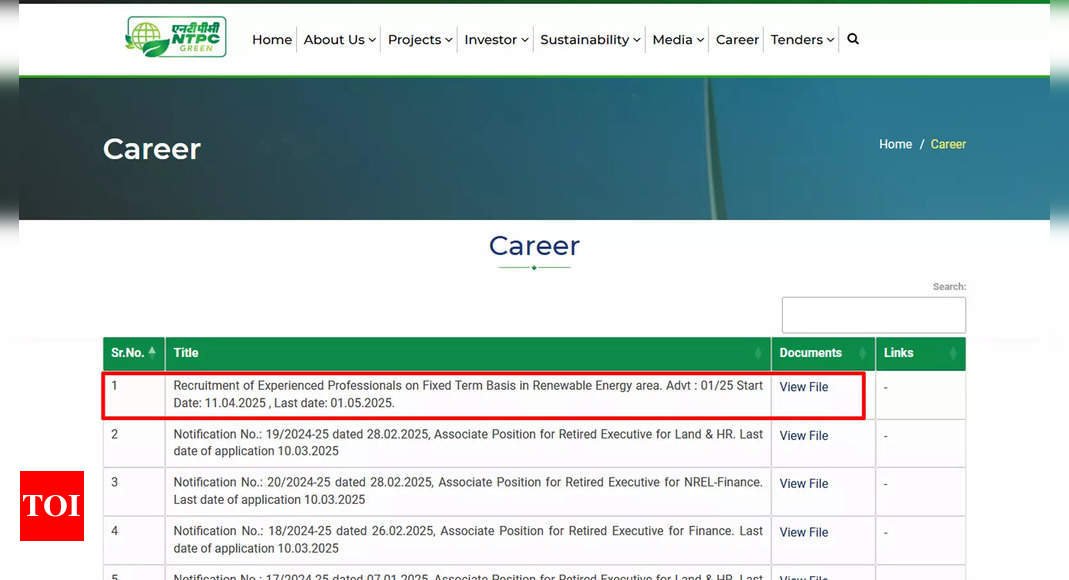
Task: Open the Investor dropdown menu
Action: [x=496, y=40]
